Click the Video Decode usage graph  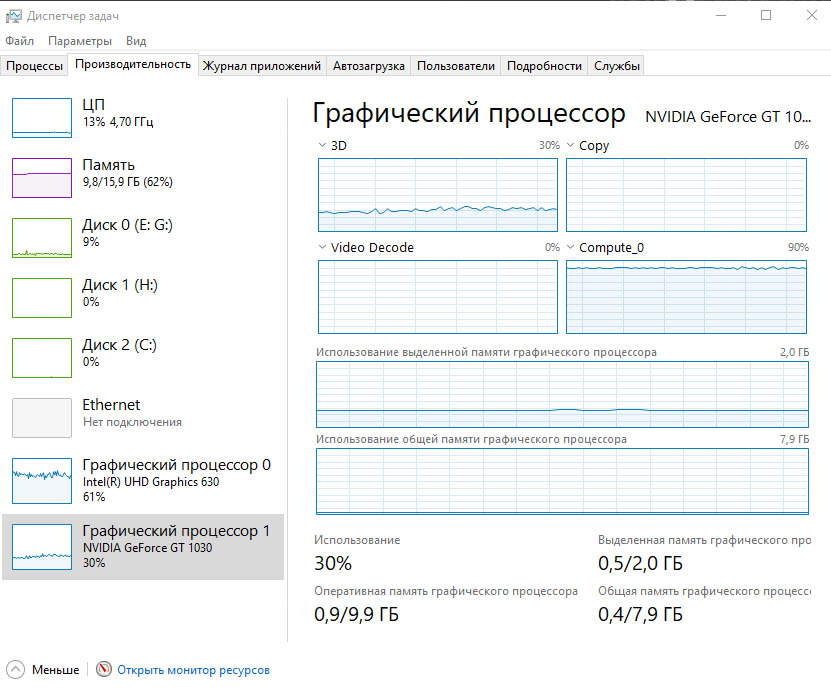coord(438,297)
